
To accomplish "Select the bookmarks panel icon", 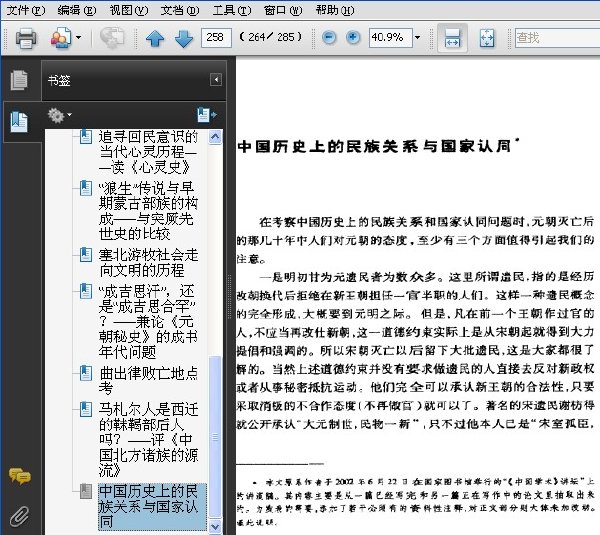I will tap(19, 122).
